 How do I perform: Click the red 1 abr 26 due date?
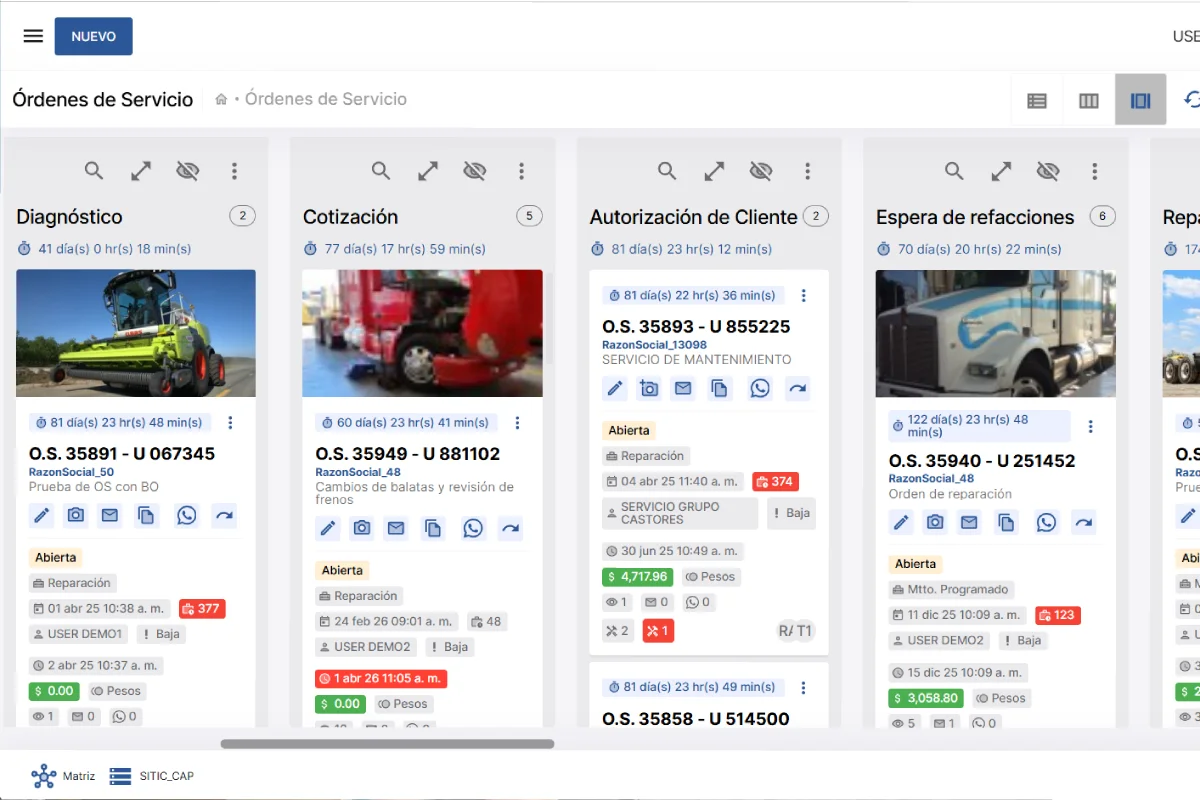coord(381,678)
